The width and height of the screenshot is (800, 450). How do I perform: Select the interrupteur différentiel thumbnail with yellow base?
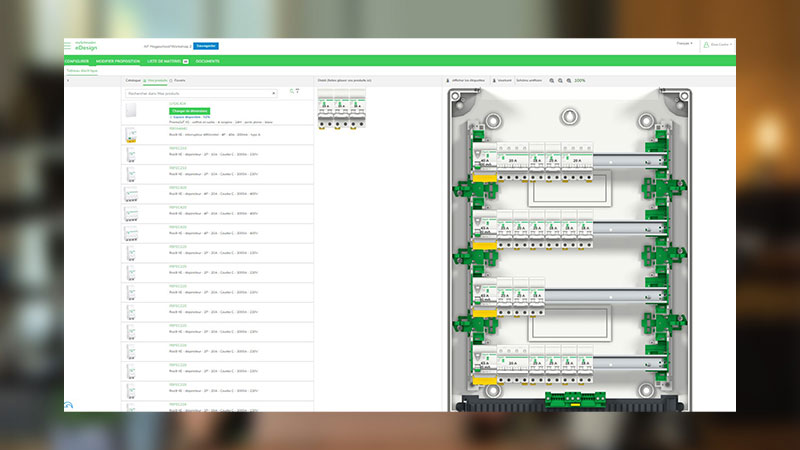coord(131,135)
